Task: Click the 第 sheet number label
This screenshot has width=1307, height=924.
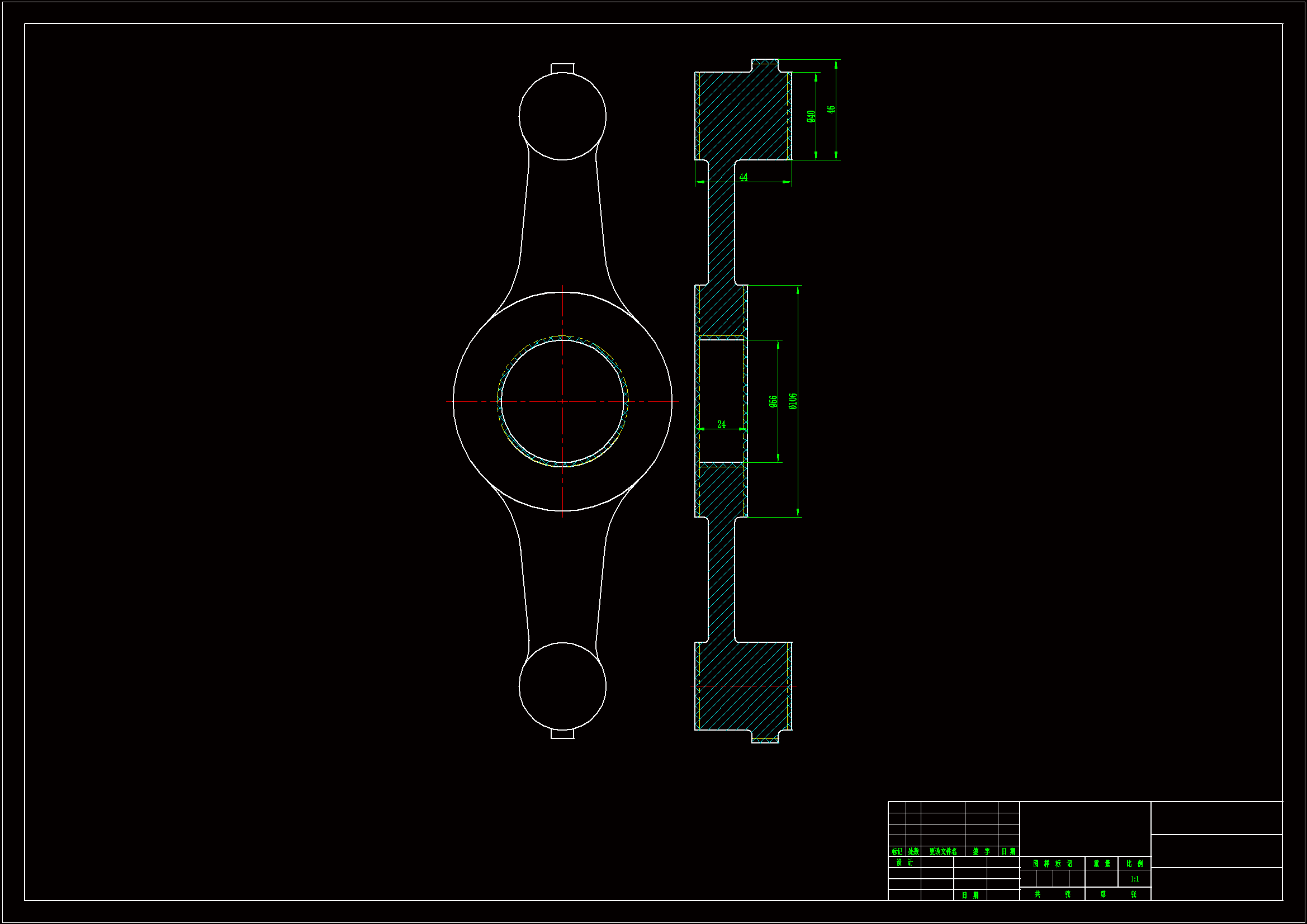Action: [1102, 894]
